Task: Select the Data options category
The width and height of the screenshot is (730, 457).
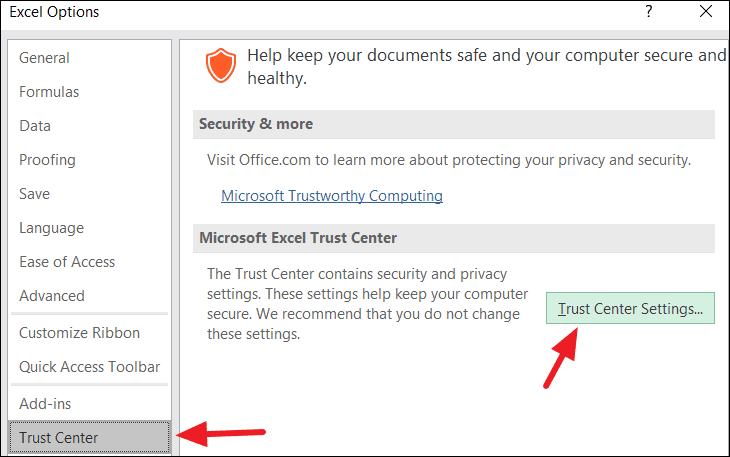Action: coord(35,126)
